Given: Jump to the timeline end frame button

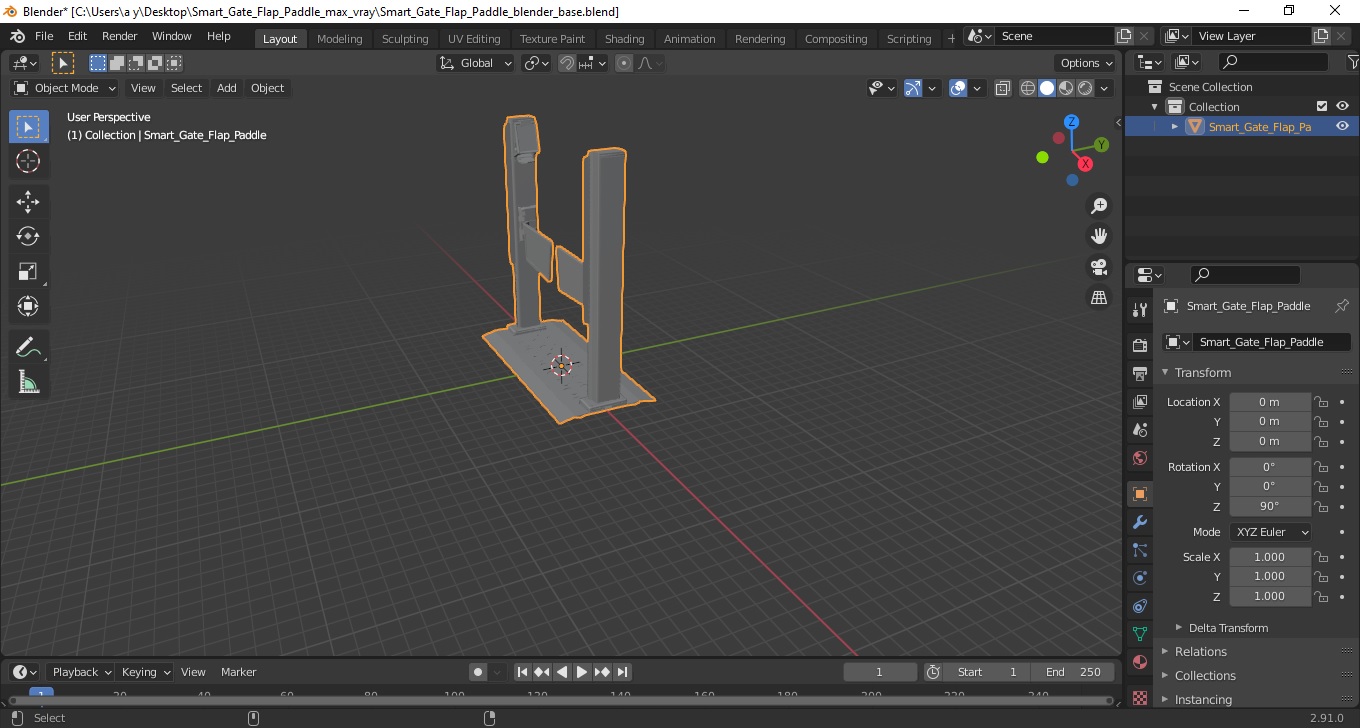Looking at the screenshot, I should click(x=622, y=672).
